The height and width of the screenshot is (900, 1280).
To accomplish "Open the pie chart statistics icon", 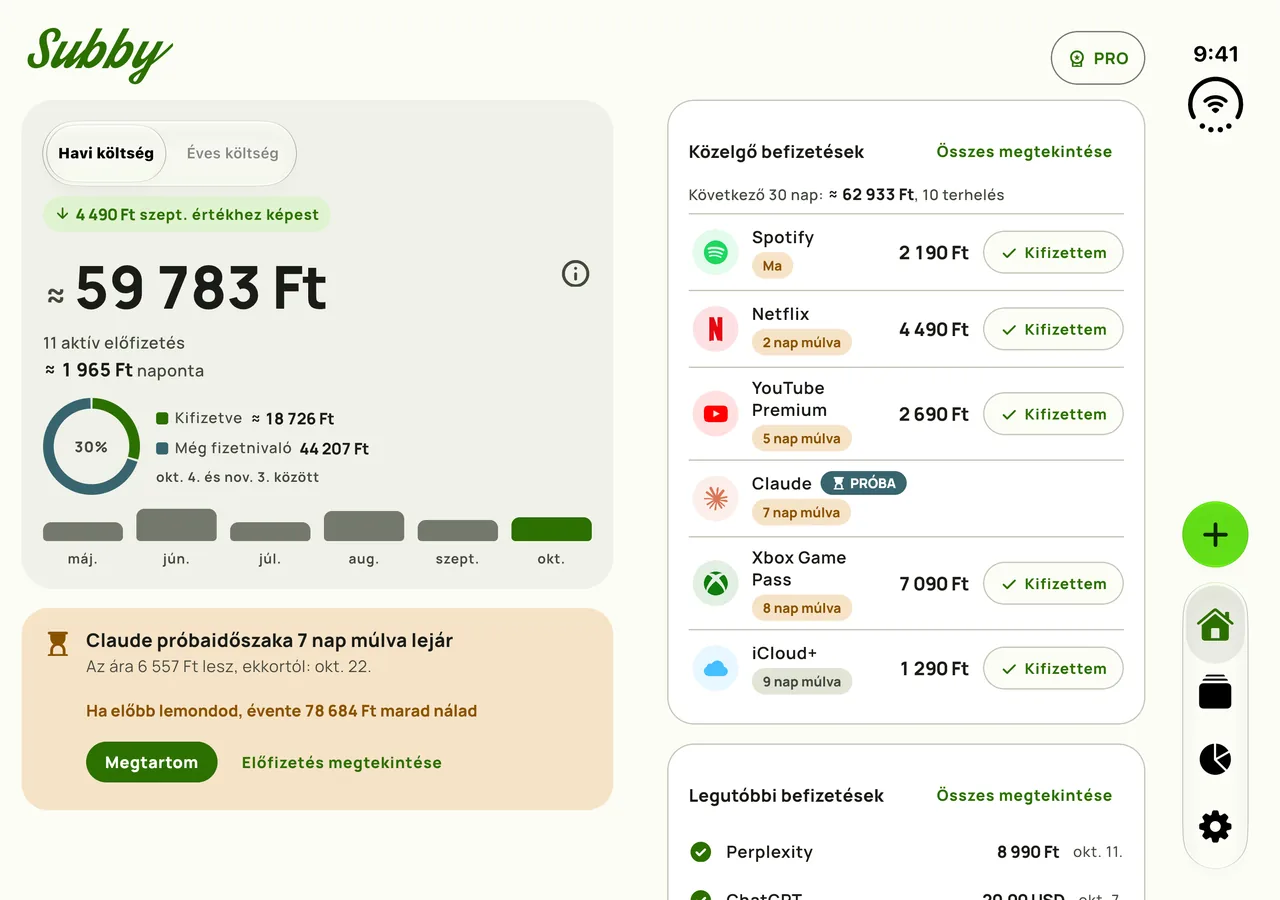I will 1215,759.
